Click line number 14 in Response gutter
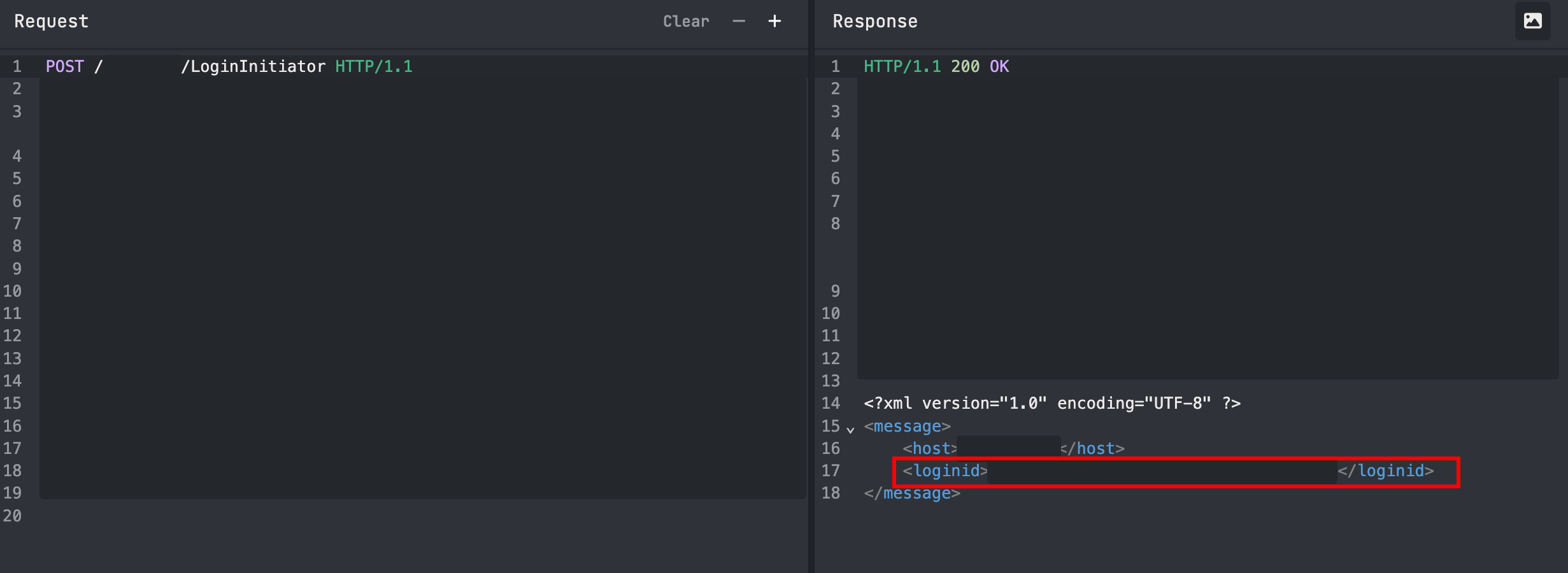Image resolution: width=1568 pixels, height=573 pixels. (830, 404)
